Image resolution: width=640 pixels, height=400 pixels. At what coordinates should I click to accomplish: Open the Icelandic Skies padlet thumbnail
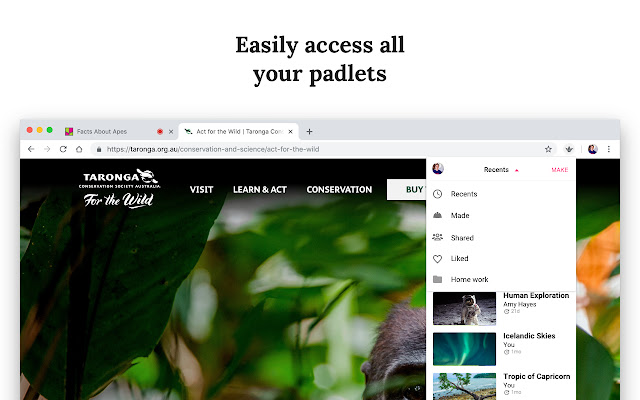(x=464, y=349)
